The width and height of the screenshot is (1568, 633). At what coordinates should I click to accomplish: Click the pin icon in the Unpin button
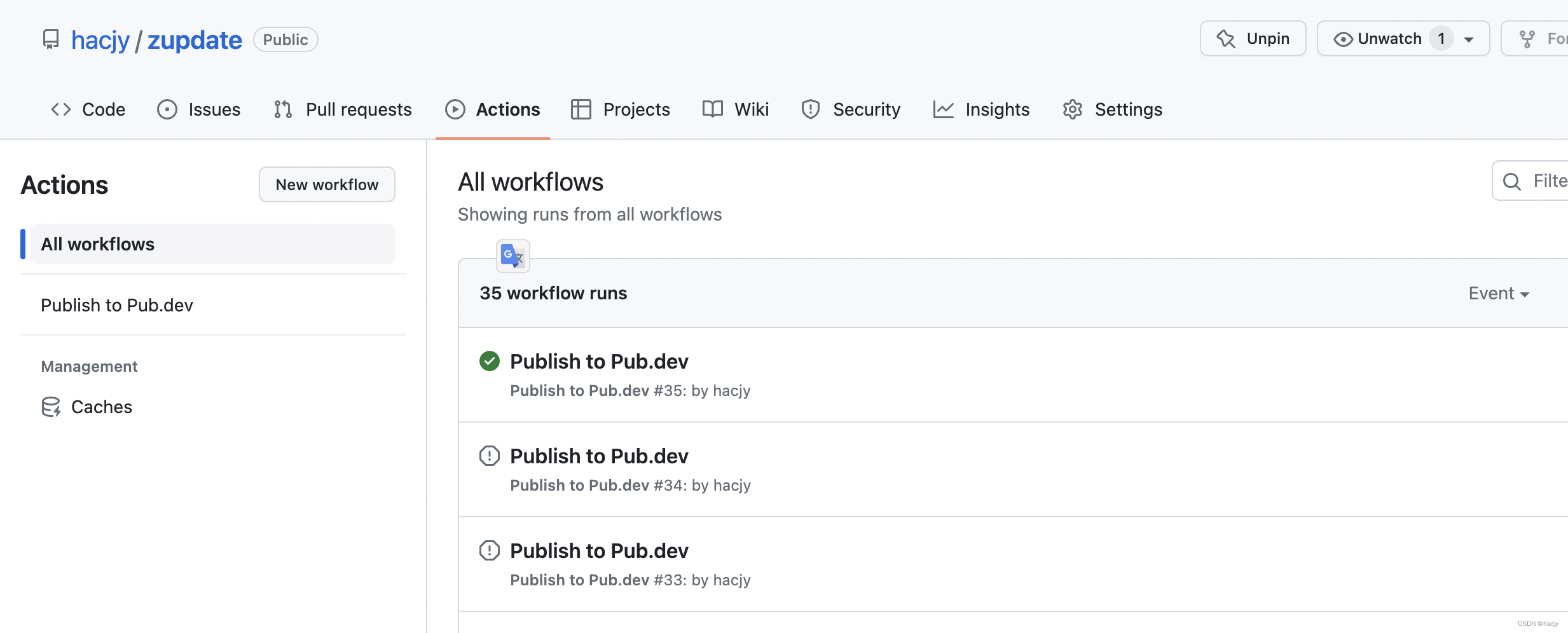tap(1226, 39)
